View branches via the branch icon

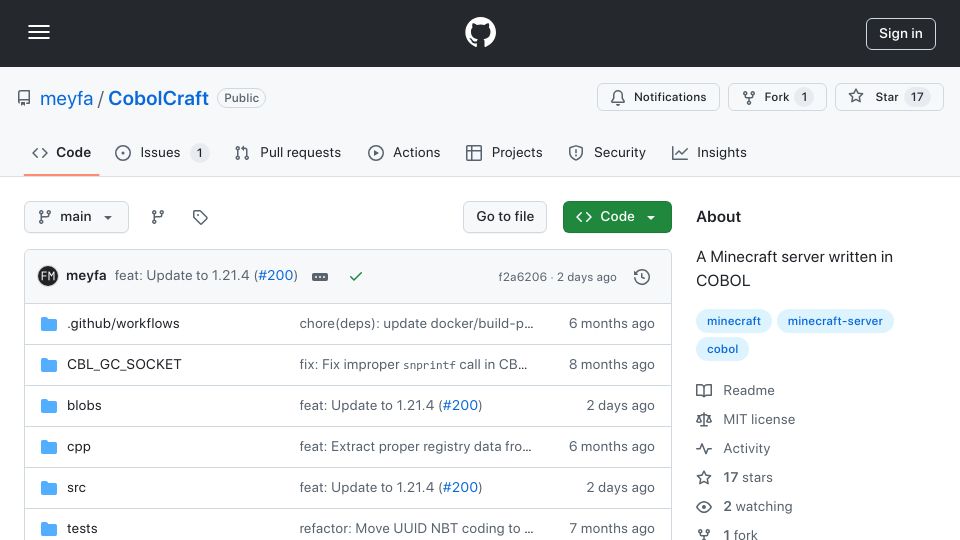point(158,217)
